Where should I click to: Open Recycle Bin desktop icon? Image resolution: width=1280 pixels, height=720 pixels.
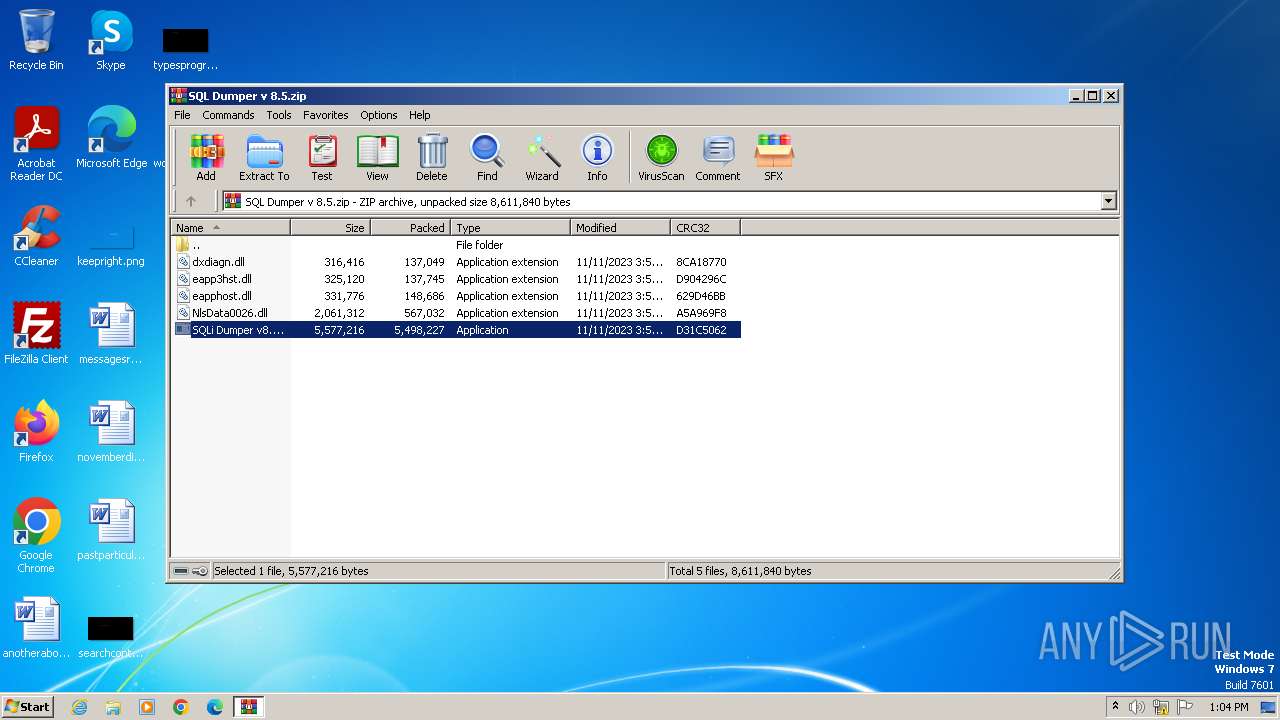coord(36,40)
